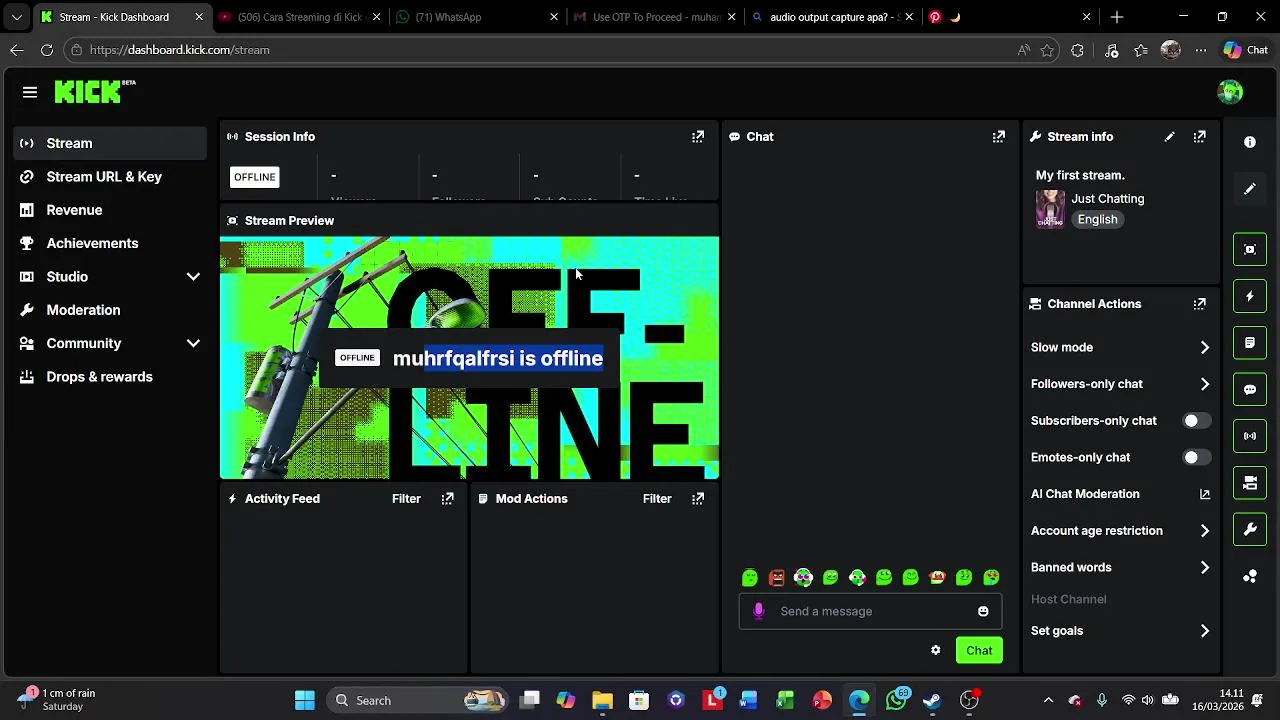
Task: Click the English language tag
Action: click(1097, 220)
